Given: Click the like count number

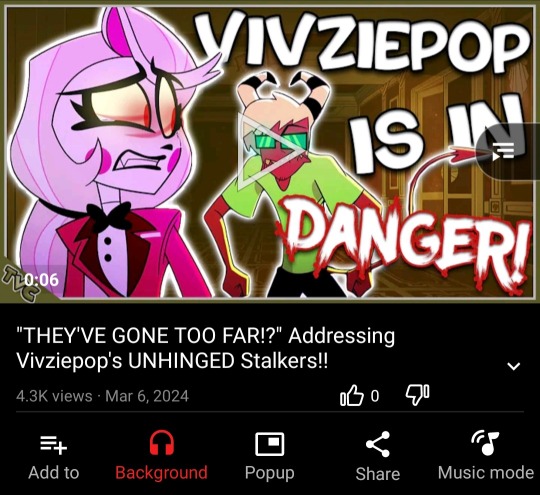Looking at the screenshot, I should [375, 396].
